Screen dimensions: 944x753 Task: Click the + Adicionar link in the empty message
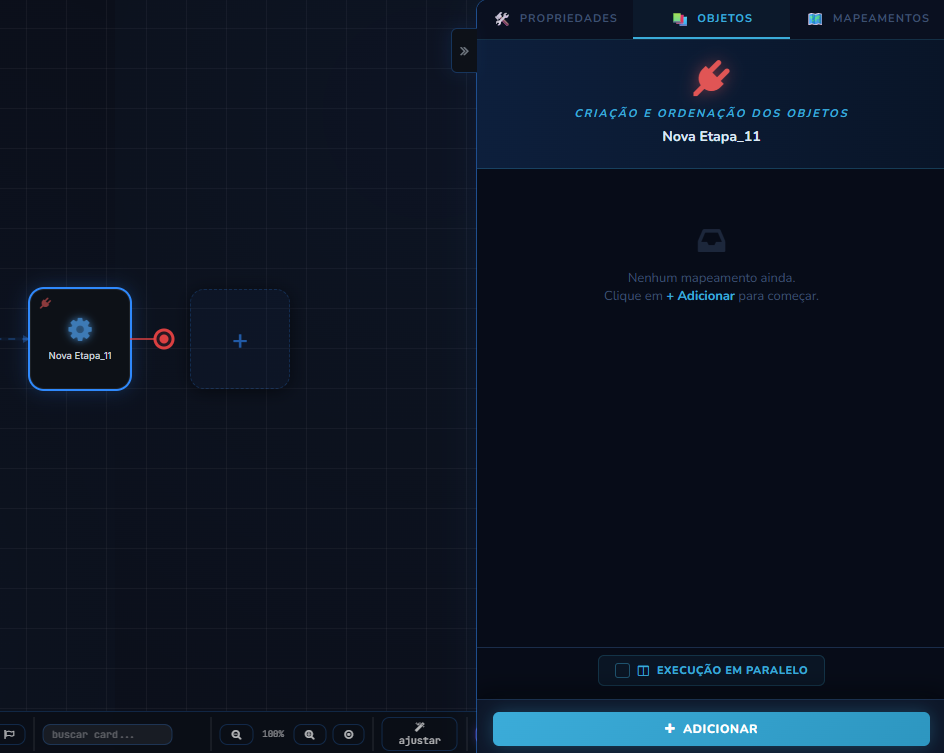coord(700,296)
